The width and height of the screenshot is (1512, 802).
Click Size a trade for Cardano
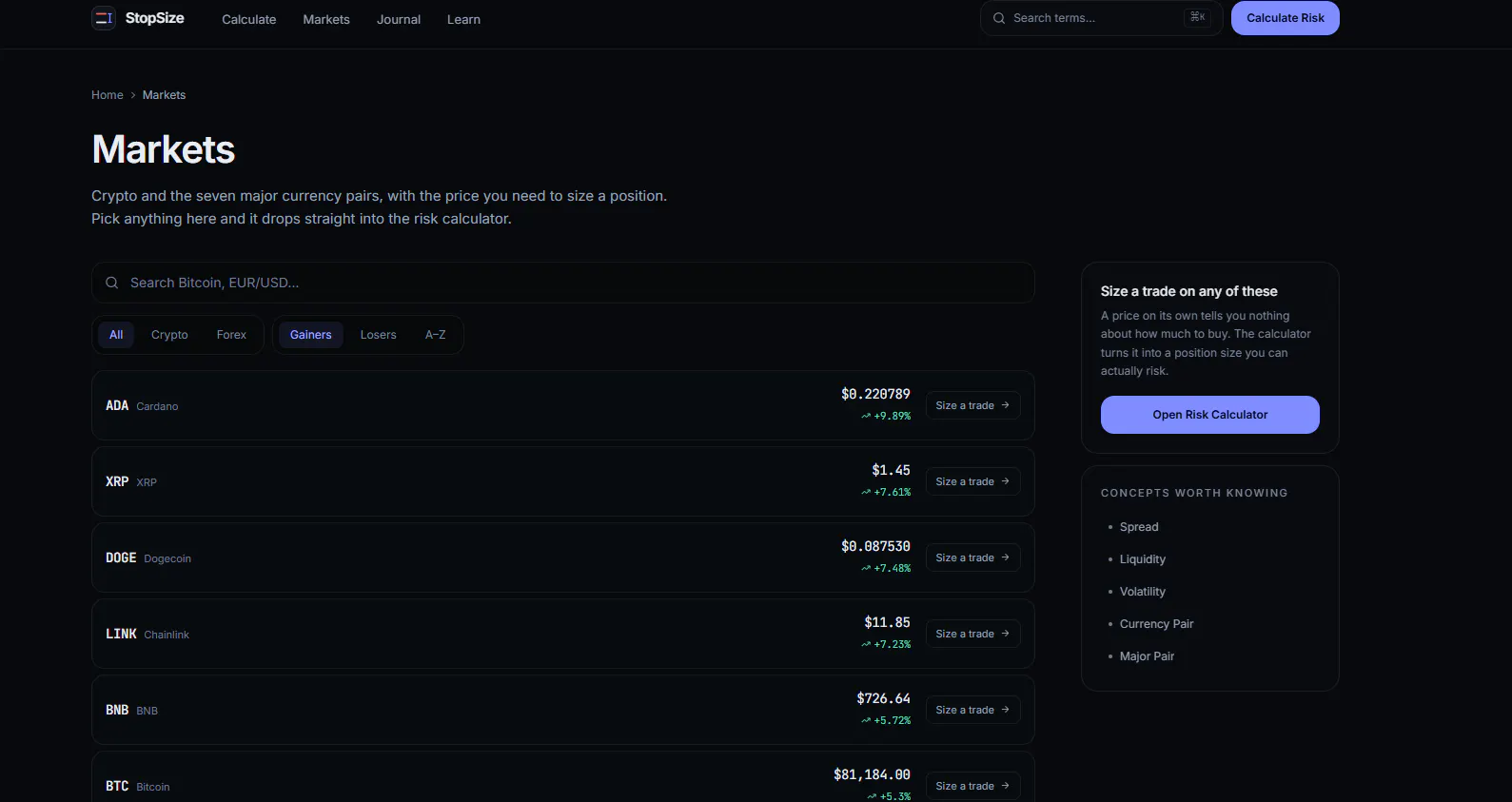click(973, 405)
